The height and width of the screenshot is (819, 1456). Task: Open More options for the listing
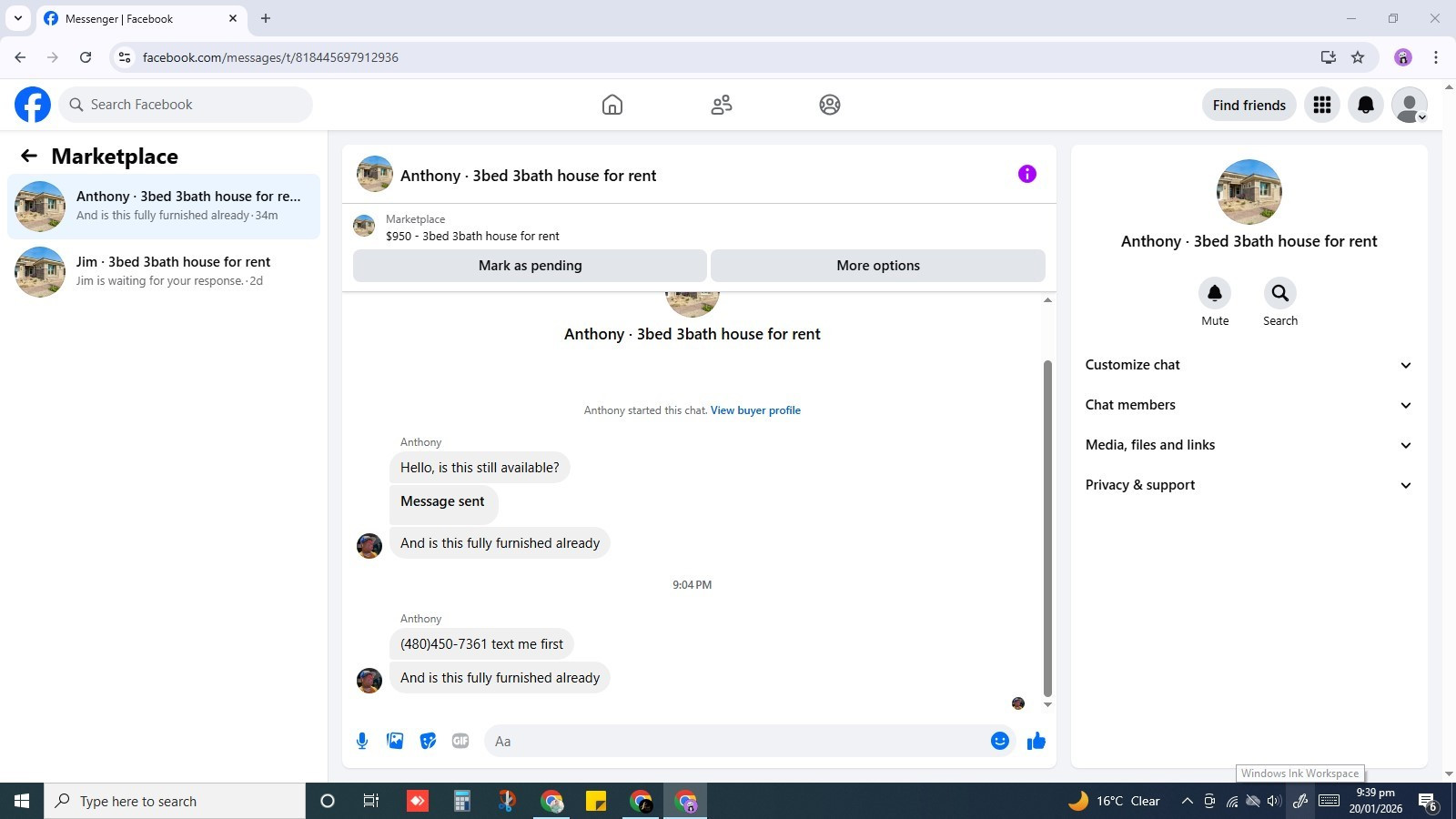click(878, 266)
